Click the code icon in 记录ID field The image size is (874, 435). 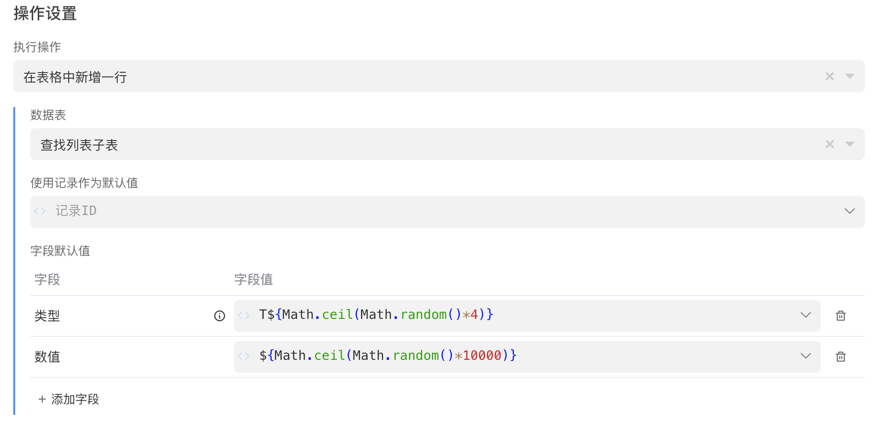point(41,212)
